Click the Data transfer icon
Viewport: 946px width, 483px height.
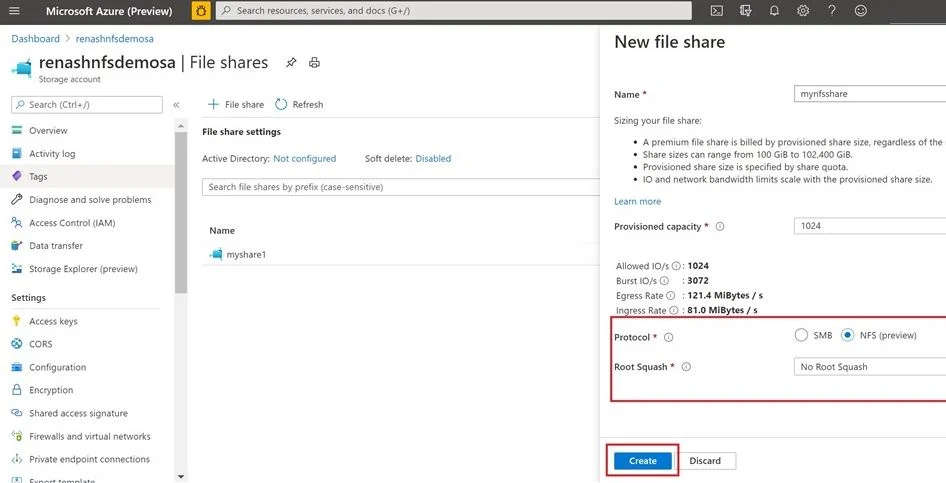[17, 245]
